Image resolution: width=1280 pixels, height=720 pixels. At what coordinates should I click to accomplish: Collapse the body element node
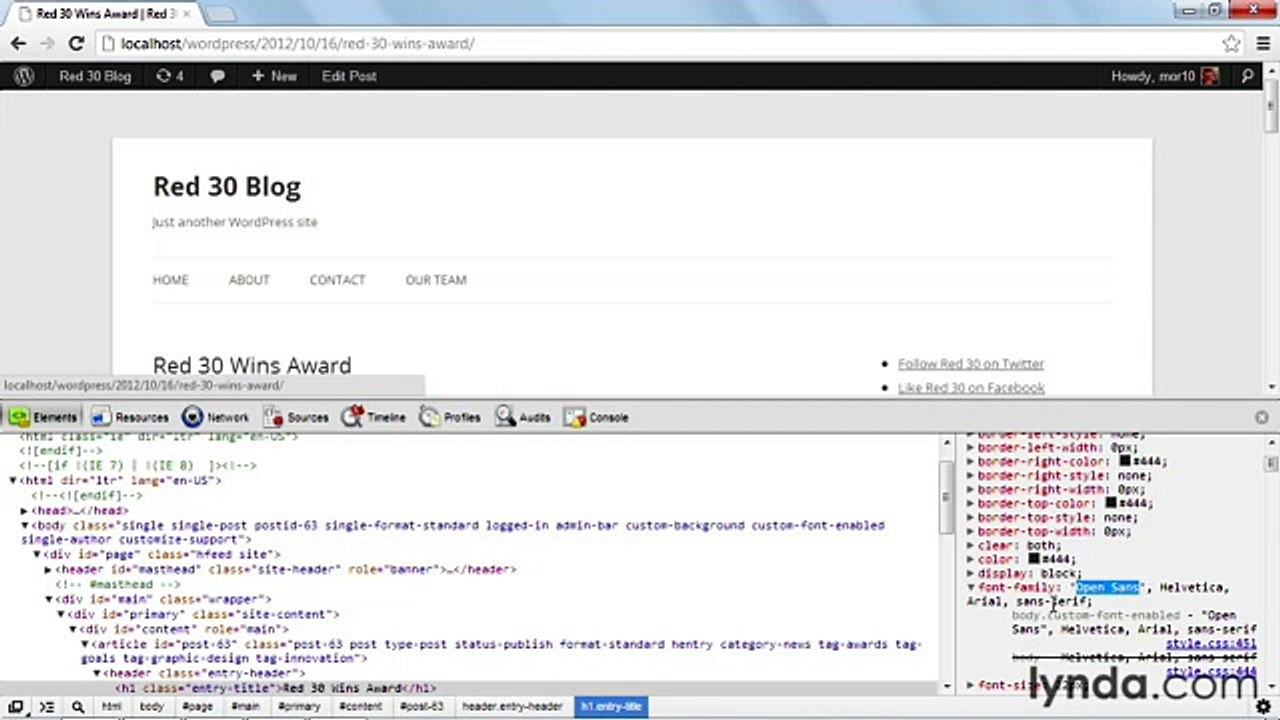coord(25,525)
